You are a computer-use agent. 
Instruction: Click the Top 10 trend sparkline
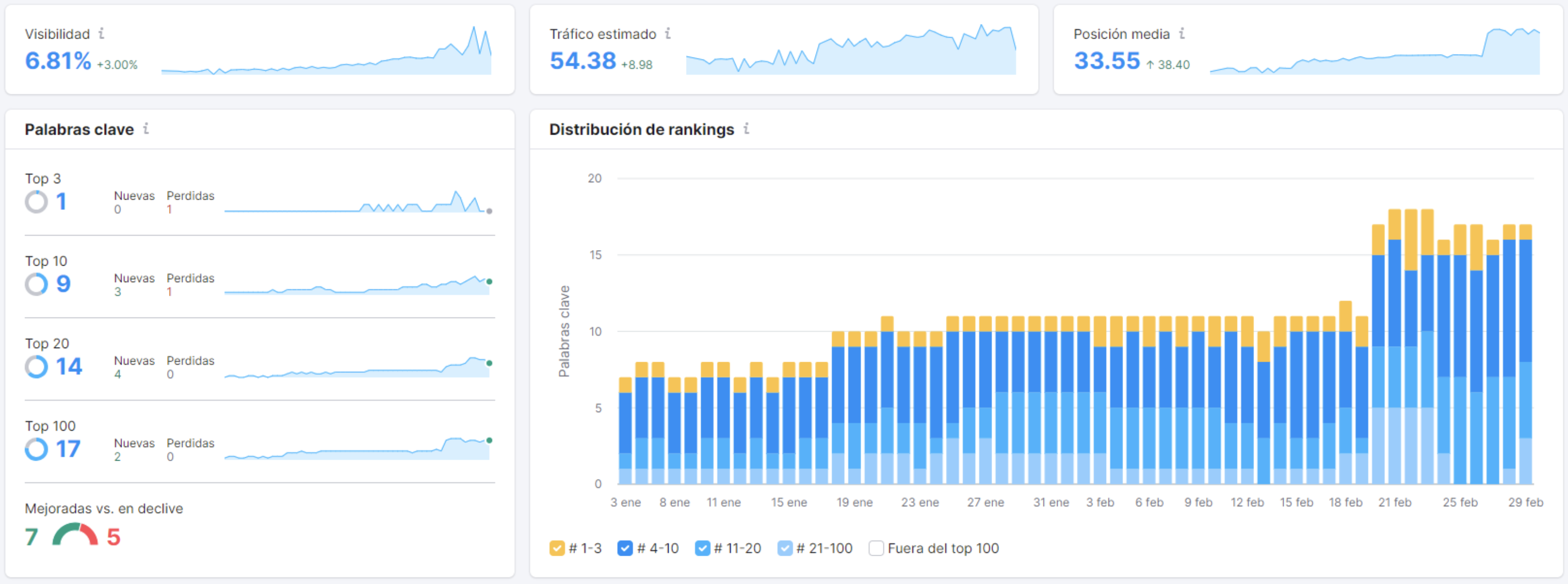coord(358,284)
